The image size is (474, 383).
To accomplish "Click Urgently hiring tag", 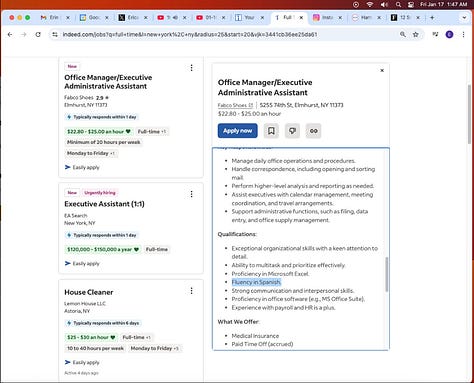I will (x=100, y=193).
